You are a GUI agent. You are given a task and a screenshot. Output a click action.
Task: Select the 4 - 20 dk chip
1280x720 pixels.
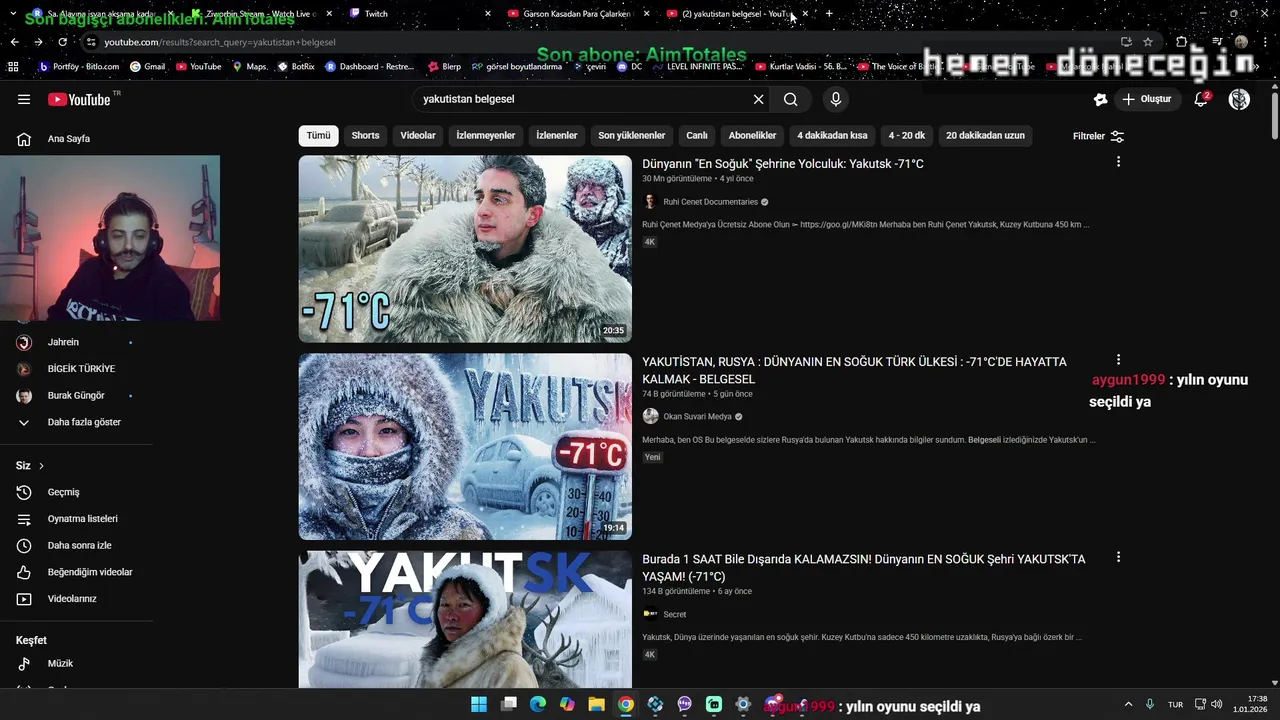pos(907,135)
